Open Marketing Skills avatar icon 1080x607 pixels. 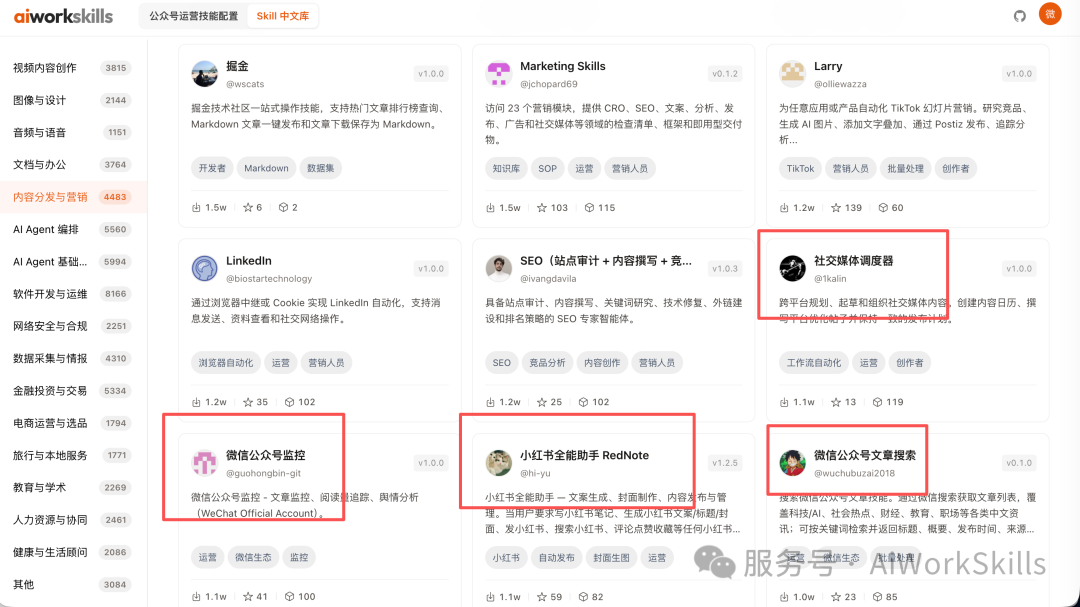point(499,74)
